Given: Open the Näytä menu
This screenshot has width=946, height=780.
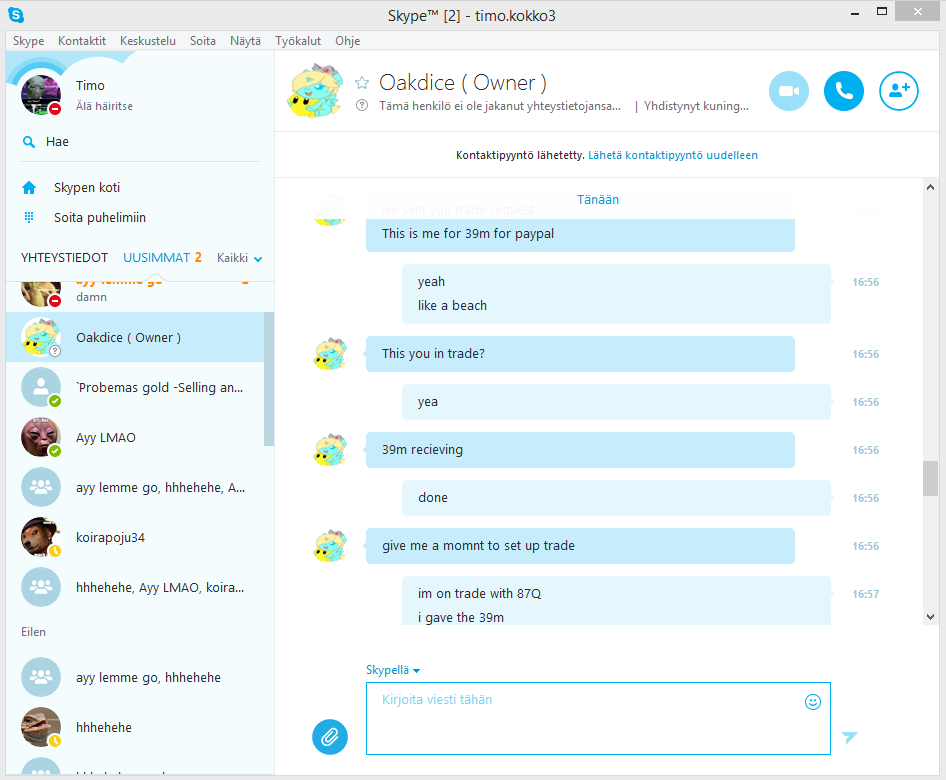Looking at the screenshot, I should [x=245, y=41].
